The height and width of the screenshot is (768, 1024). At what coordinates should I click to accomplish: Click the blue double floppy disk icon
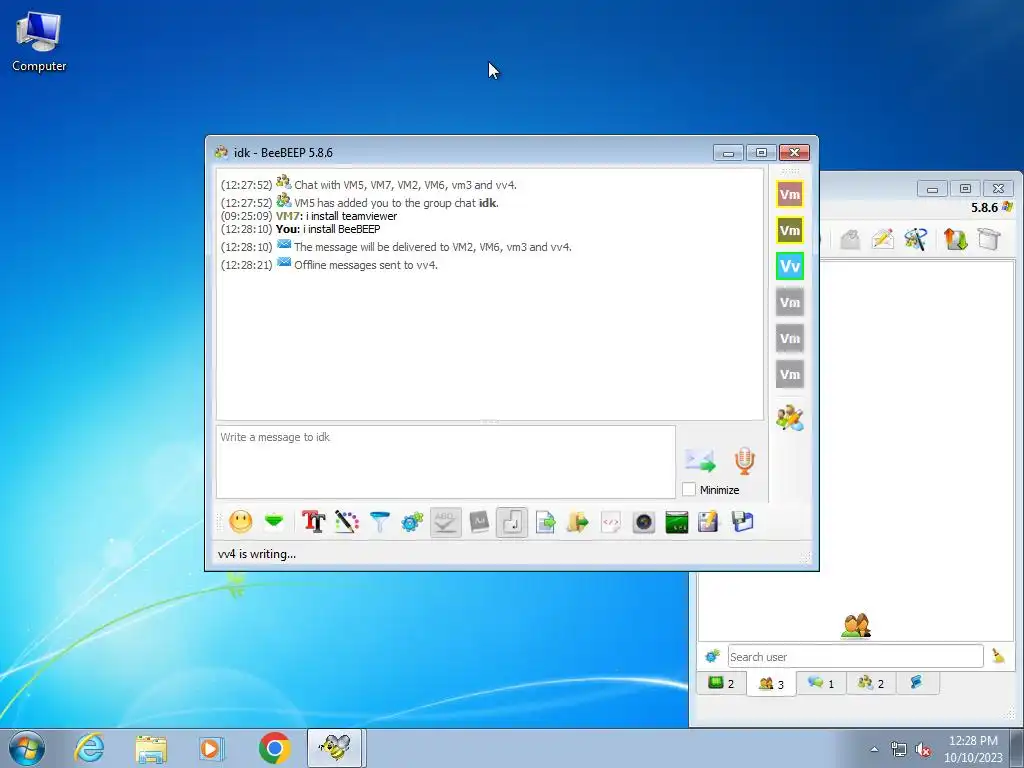pyautogui.click(x=743, y=522)
